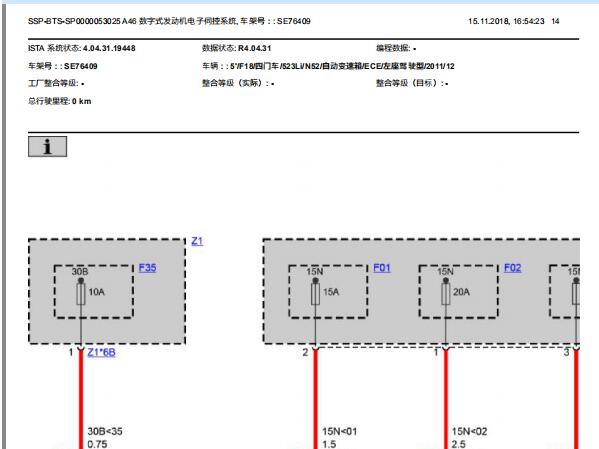Click pin number 2 below F01
Image resolution: width=599 pixels, height=449 pixels.
[305, 352]
